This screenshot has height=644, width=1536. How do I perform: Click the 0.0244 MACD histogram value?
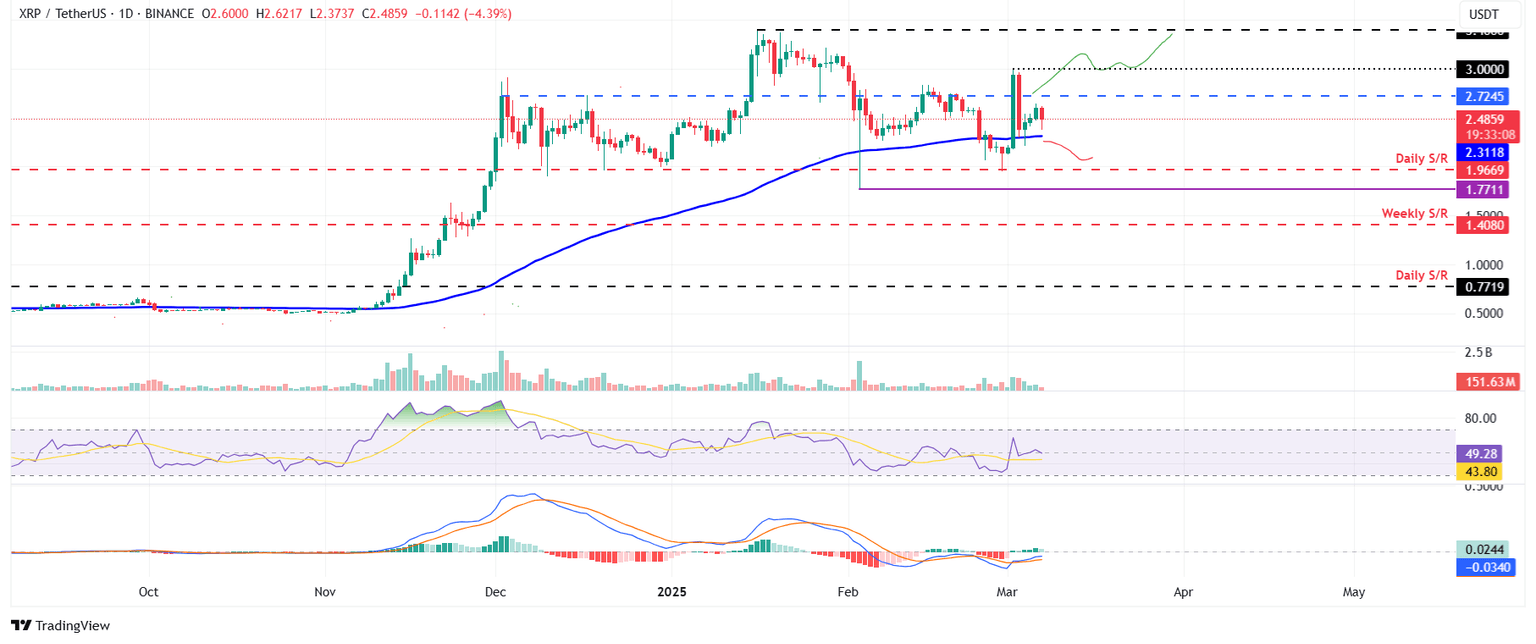1485,549
